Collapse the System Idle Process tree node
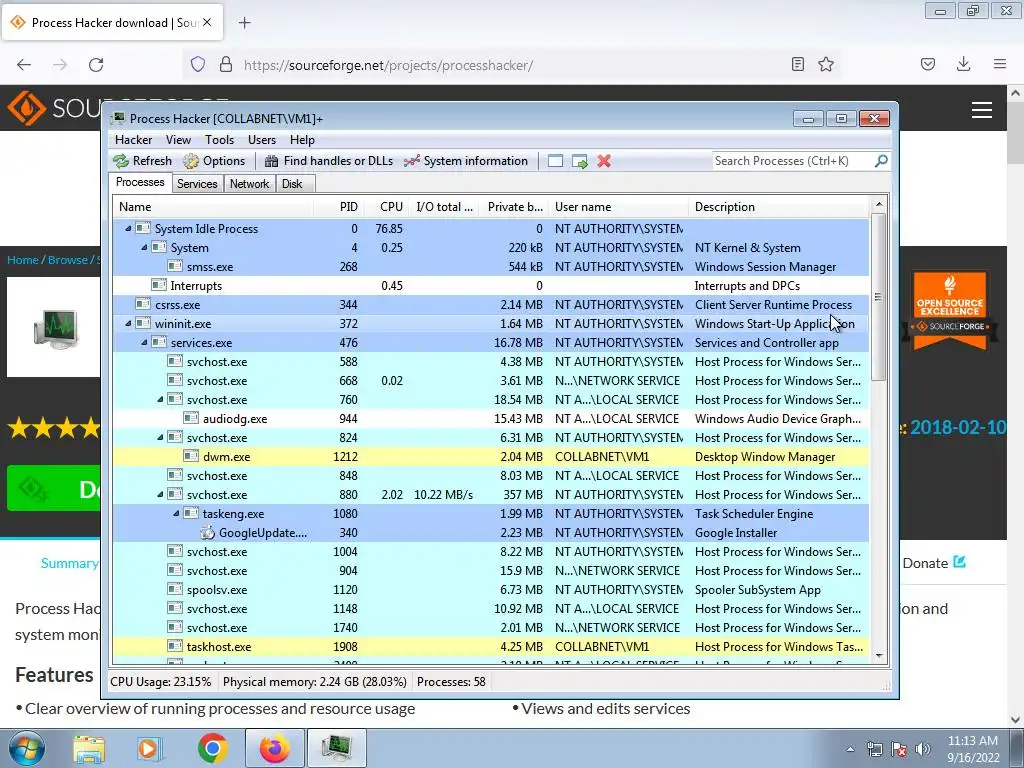The height and width of the screenshot is (768, 1024). (x=128, y=229)
